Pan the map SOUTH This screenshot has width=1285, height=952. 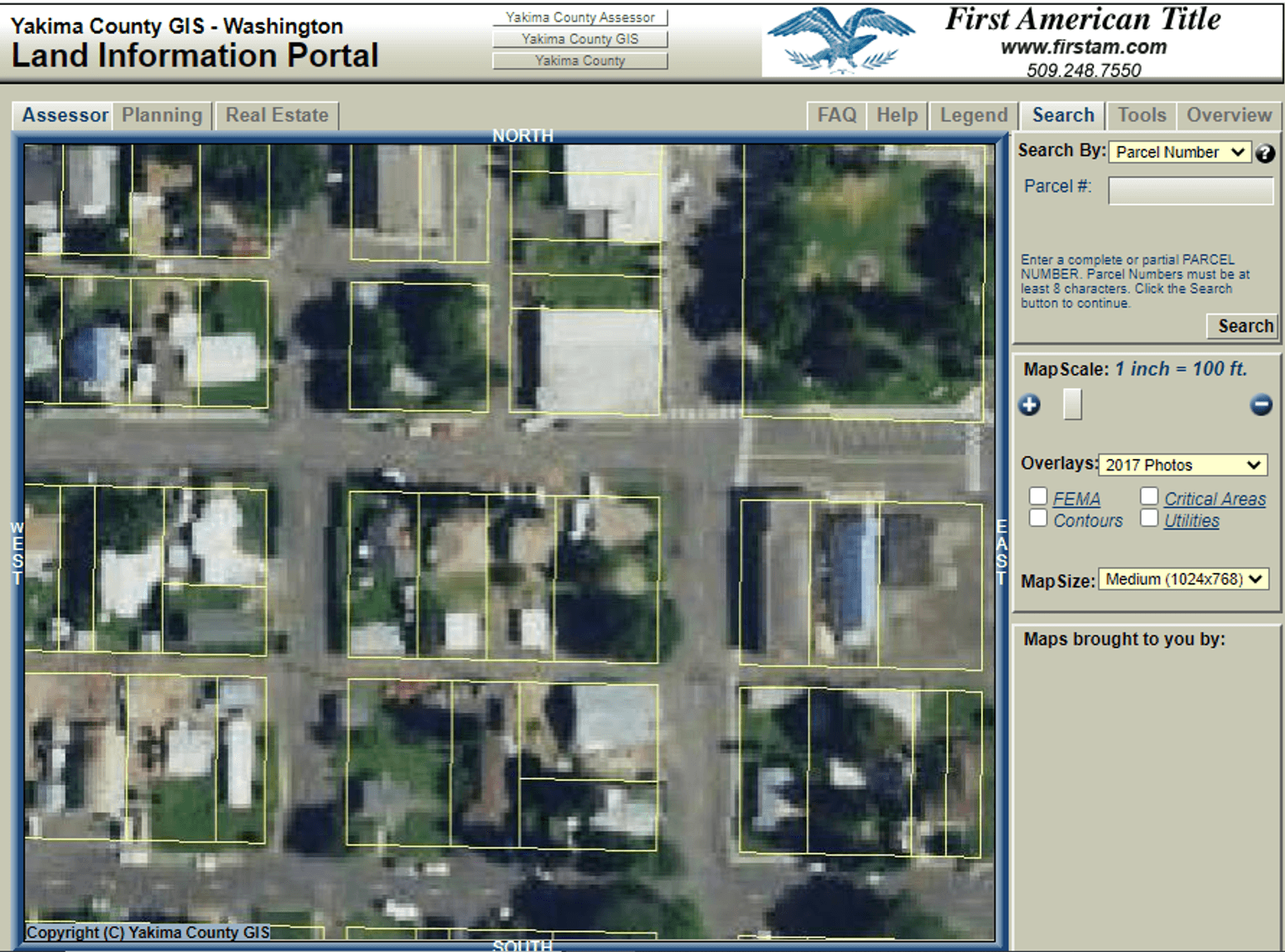tap(522, 945)
